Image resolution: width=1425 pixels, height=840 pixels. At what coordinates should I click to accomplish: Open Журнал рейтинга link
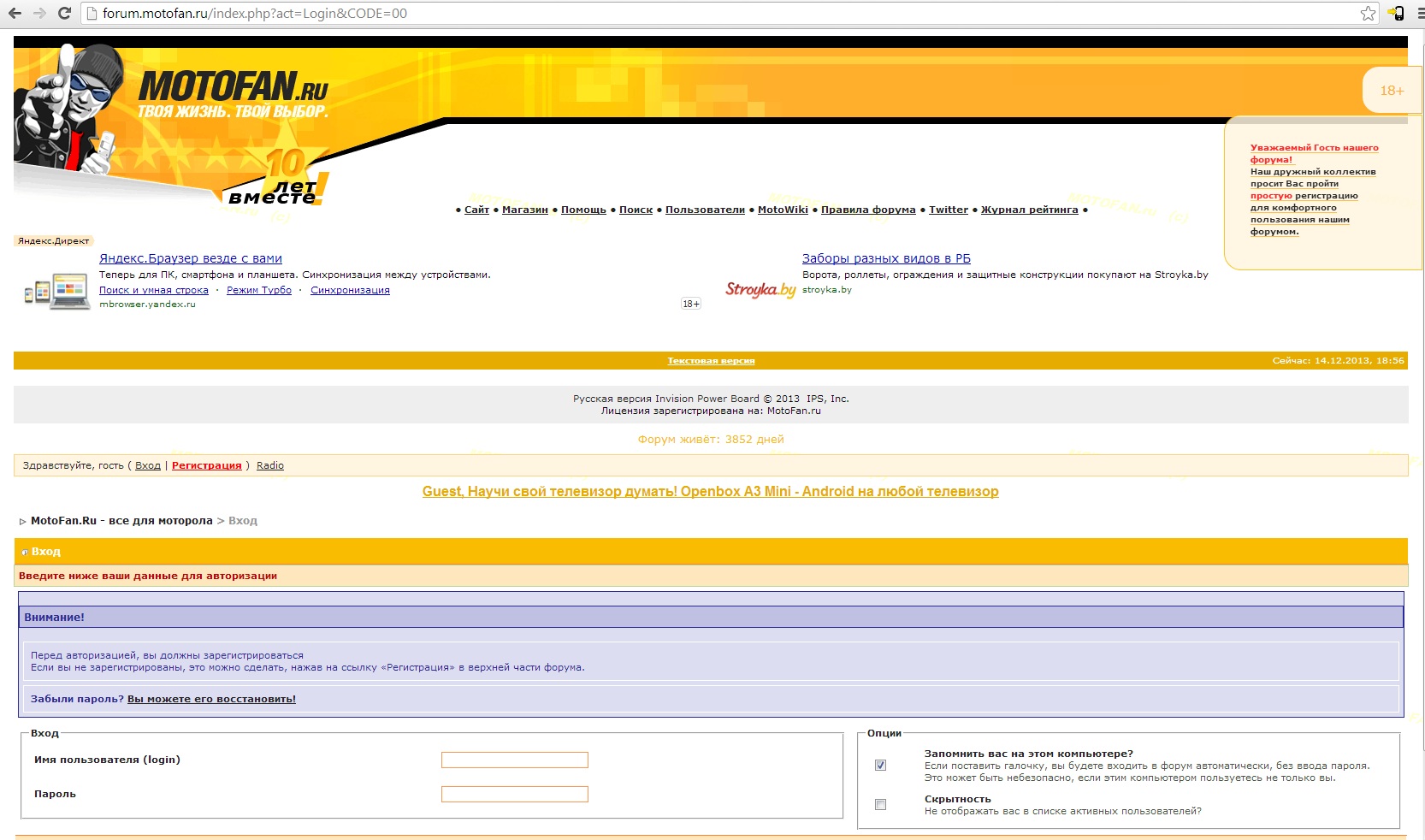point(1030,210)
